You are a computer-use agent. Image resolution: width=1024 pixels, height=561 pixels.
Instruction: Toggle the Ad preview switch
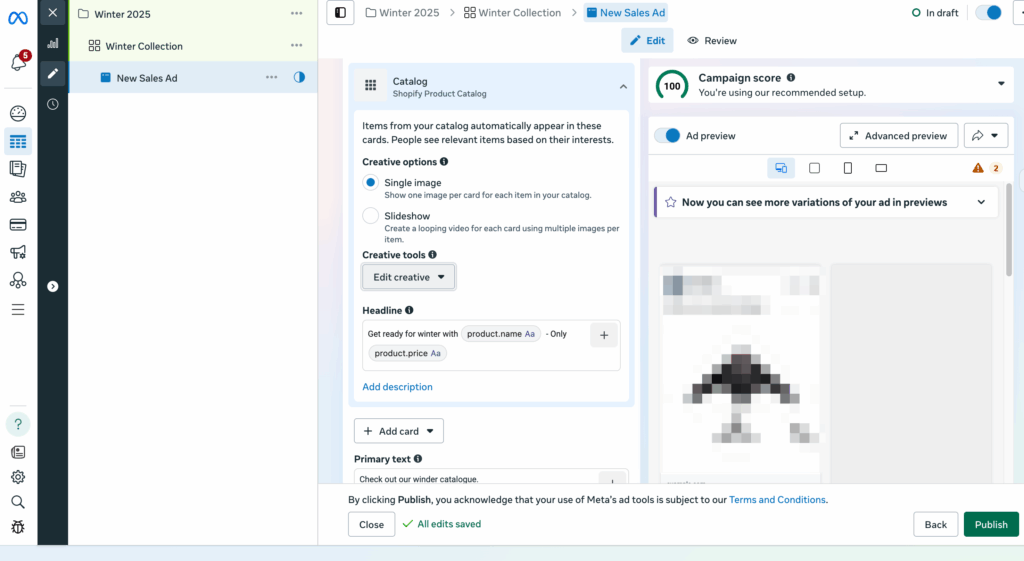coord(667,136)
